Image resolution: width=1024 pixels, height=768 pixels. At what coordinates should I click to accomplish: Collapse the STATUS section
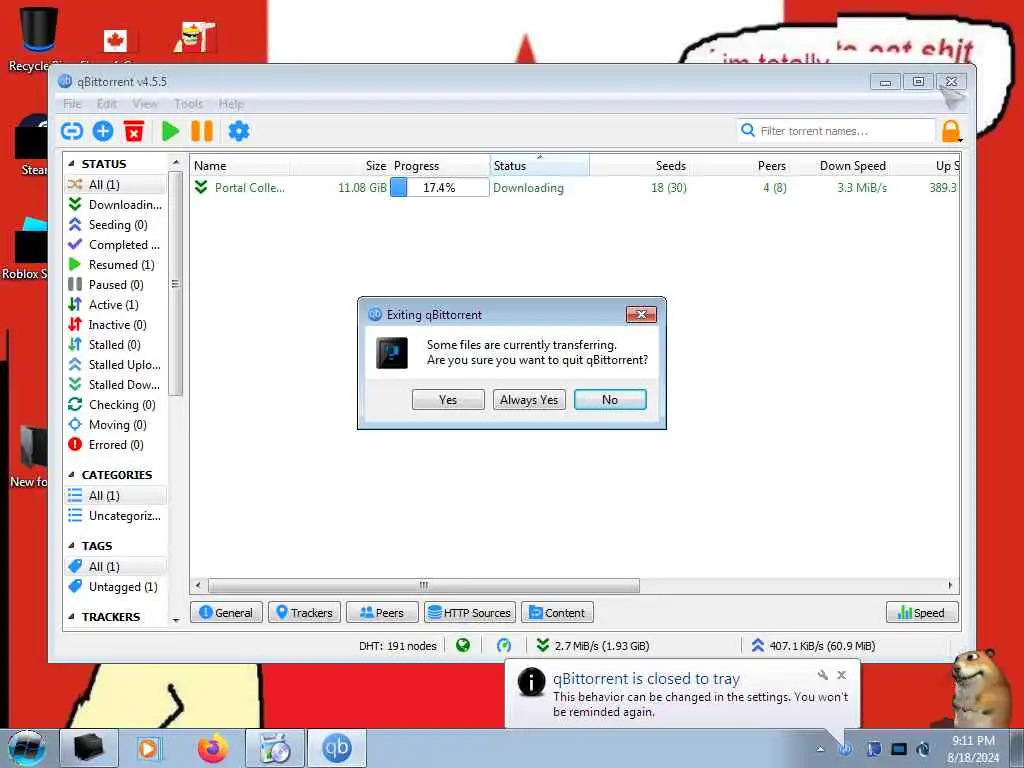[x=71, y=164]
